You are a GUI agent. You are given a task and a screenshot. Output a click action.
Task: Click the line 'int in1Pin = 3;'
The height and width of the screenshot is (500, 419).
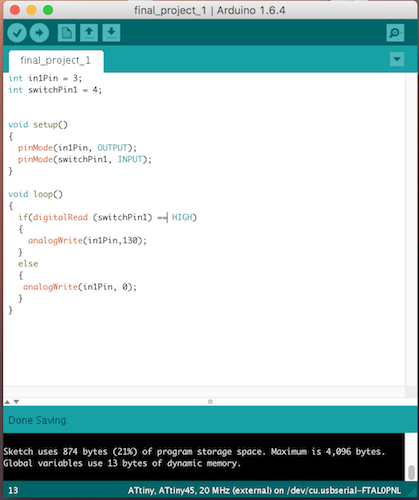pyautogui.click(x=45, y=78)
